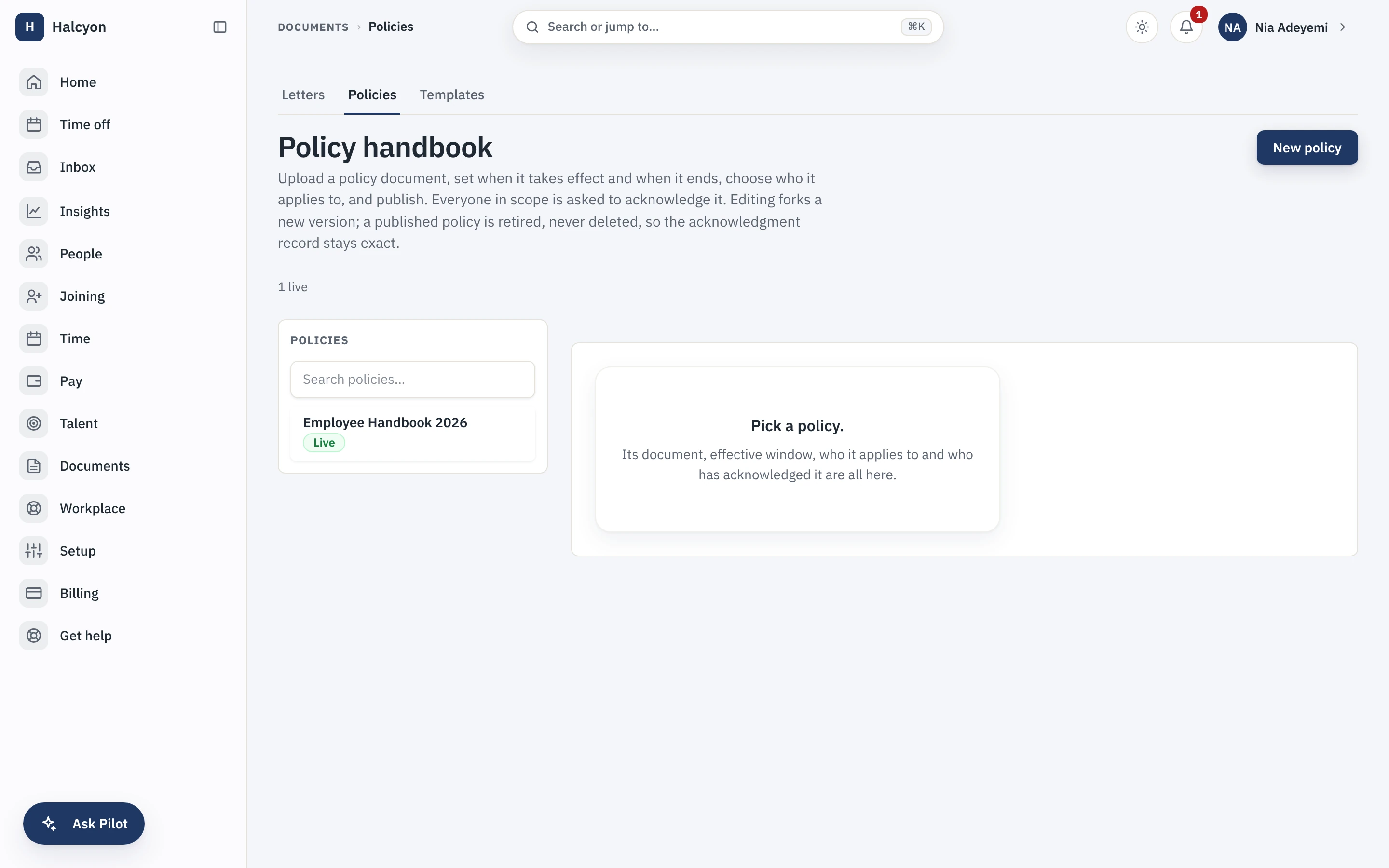Click the 'Pick a policy.' heading

point(797,426)
